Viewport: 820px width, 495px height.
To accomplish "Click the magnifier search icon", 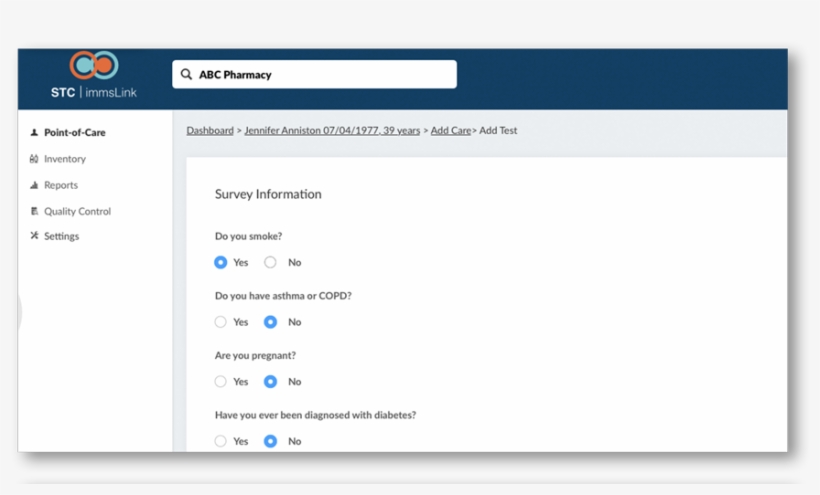I will click(186, 74).
